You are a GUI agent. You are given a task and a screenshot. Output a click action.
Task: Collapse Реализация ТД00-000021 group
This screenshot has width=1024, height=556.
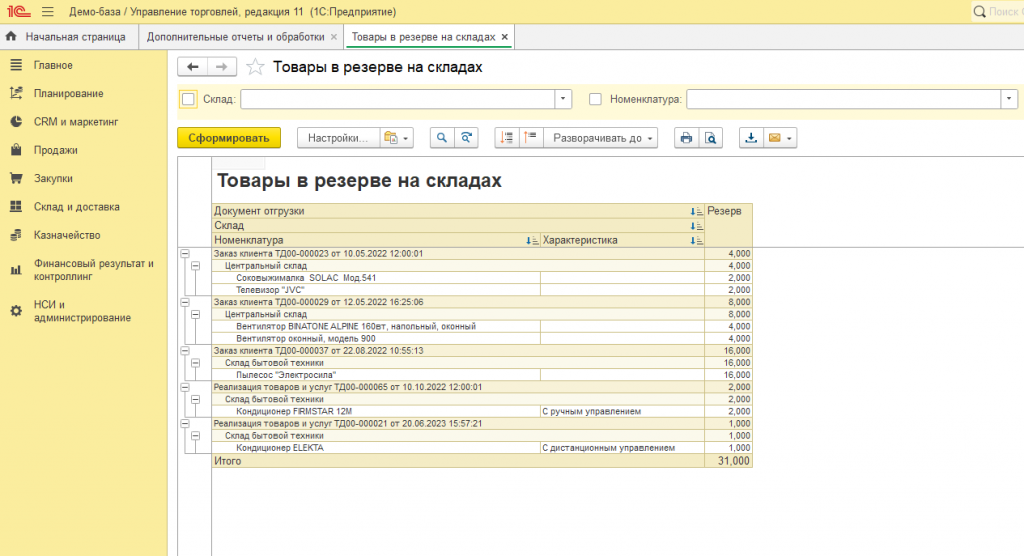185,423
